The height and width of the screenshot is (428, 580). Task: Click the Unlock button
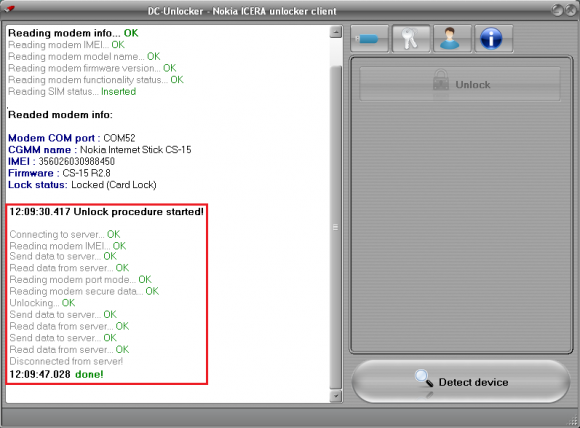[x=460, y=84]
